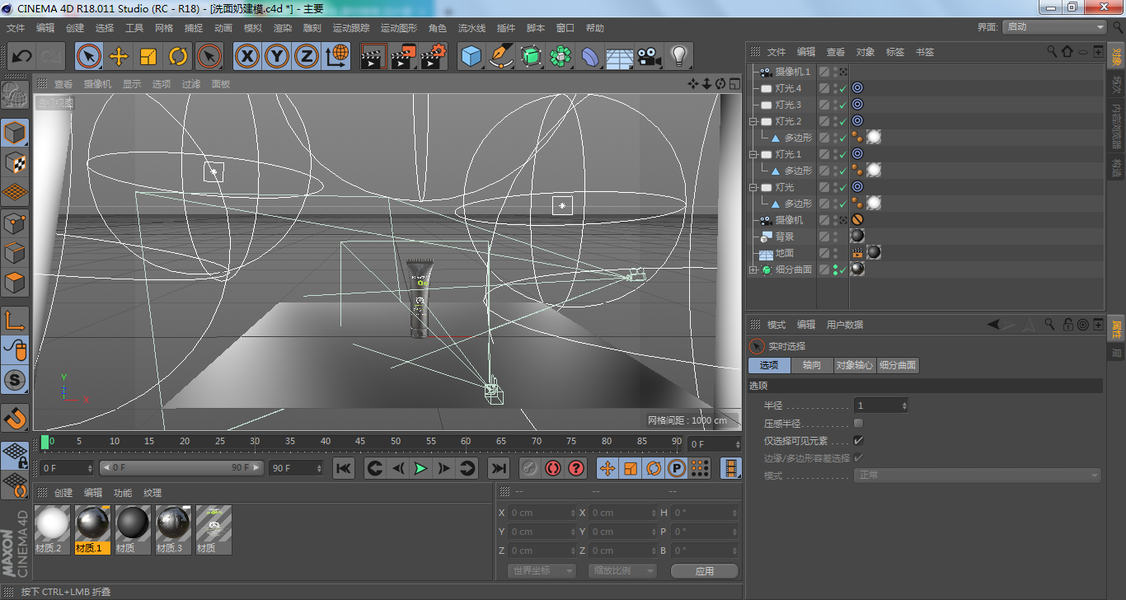Toggle 压感半径 checkbox
Image resolution: width=1126 pixels, height=600 pixels.
pyautogui.click(x=858, y=423)
